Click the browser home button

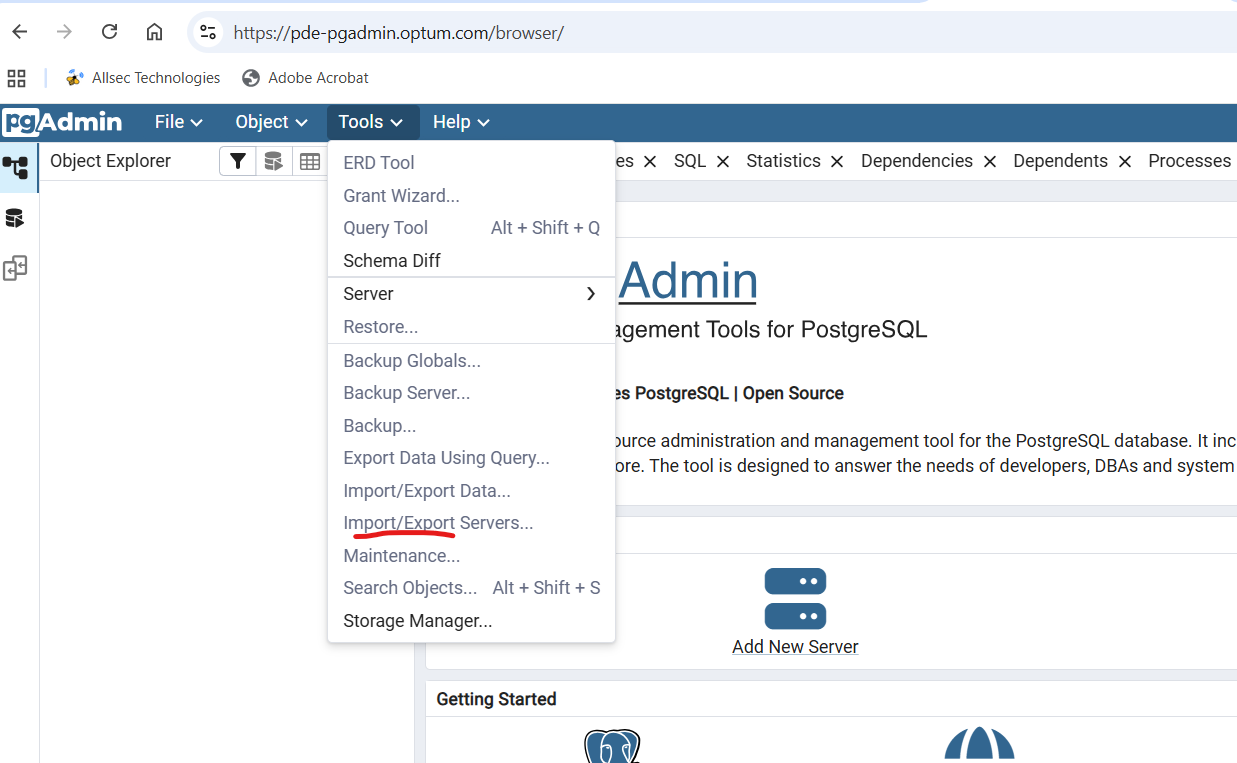[x=154, y=32]
